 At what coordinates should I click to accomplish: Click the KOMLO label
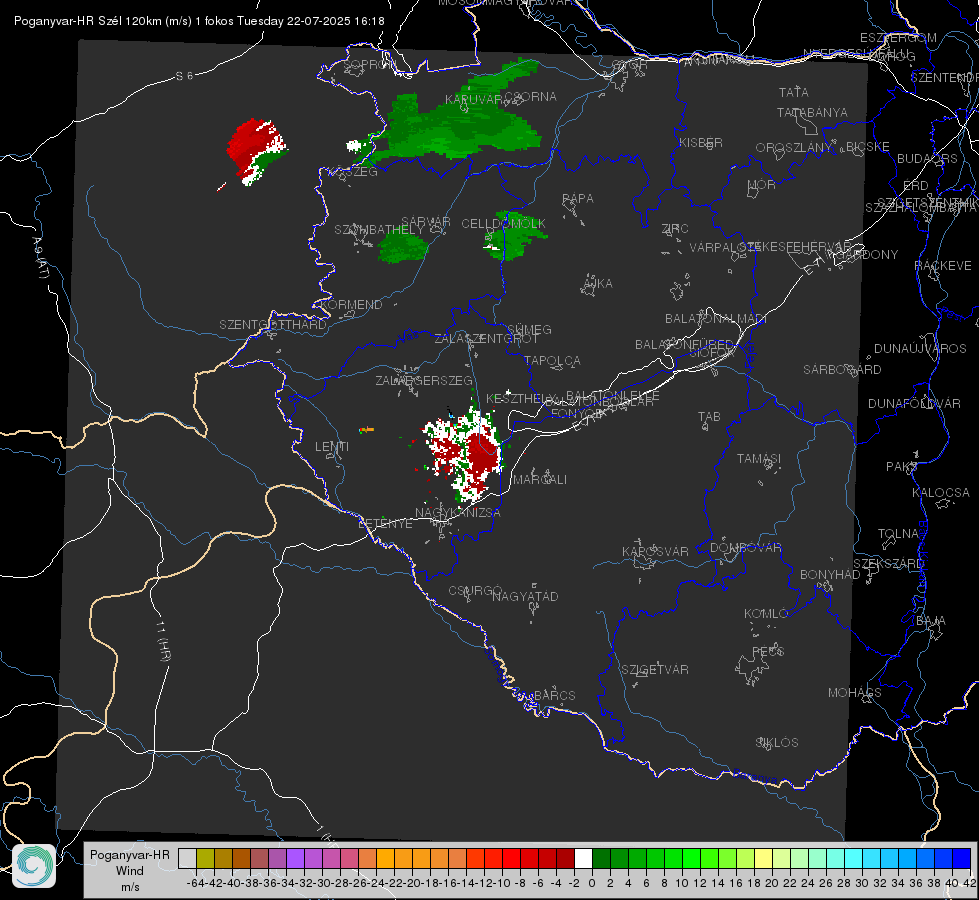pyautogui.click(x=766, y=614)
